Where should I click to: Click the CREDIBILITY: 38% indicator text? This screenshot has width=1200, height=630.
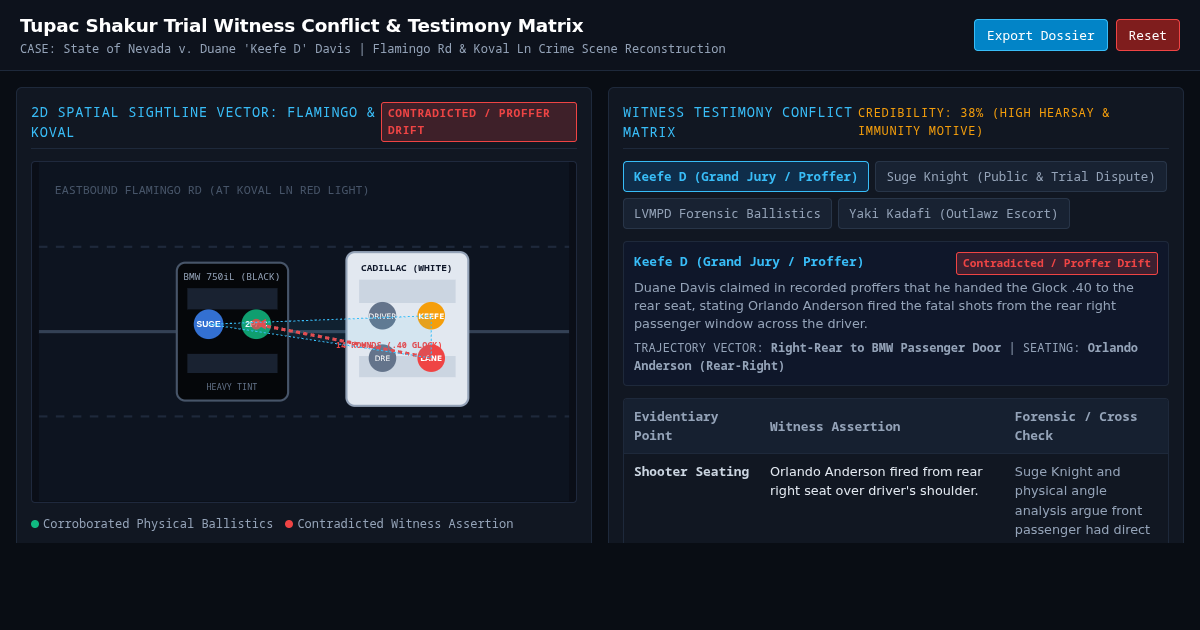tap(984, 122)
